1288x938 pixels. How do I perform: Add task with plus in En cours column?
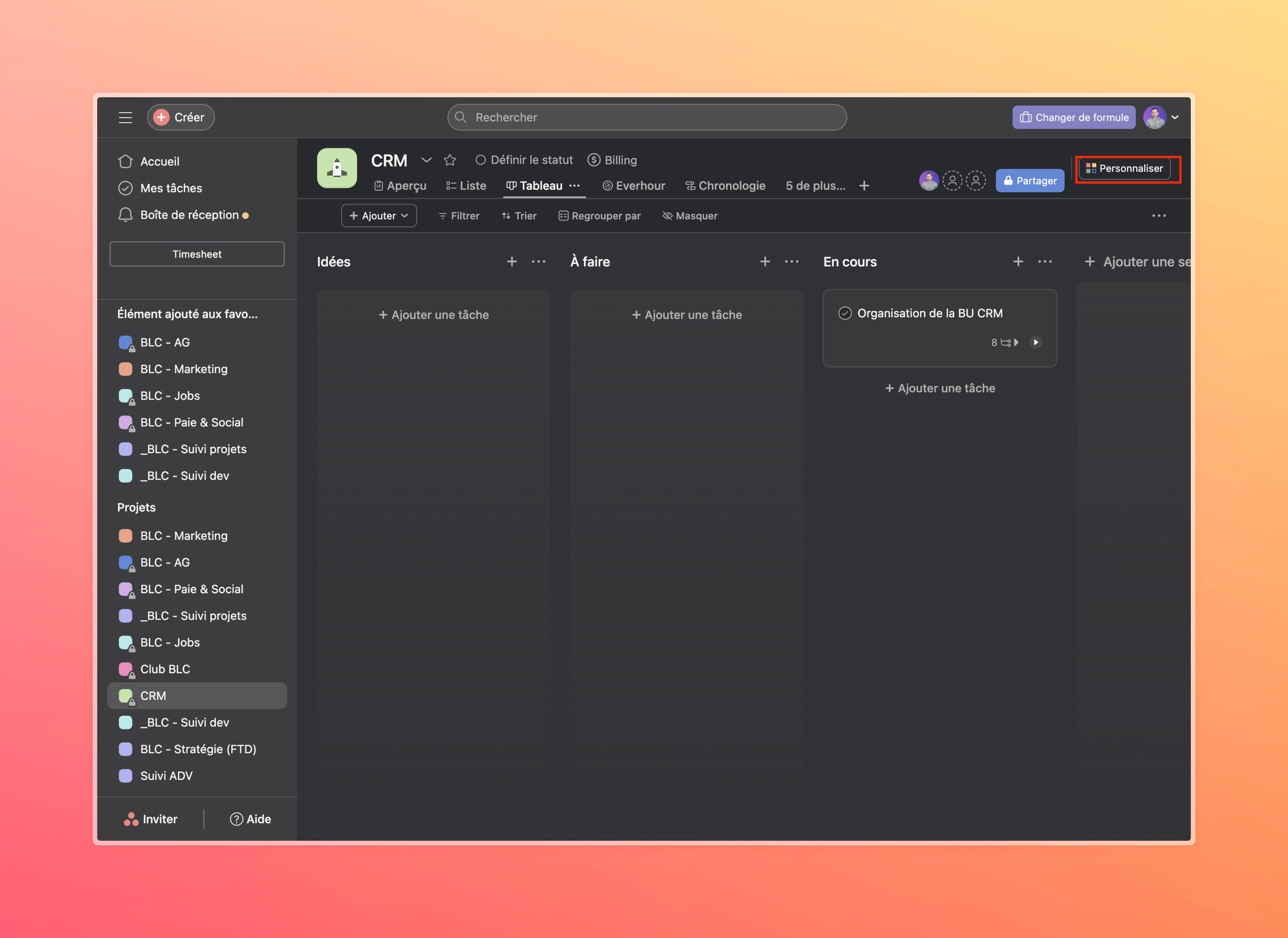(x=1018, y=261)
